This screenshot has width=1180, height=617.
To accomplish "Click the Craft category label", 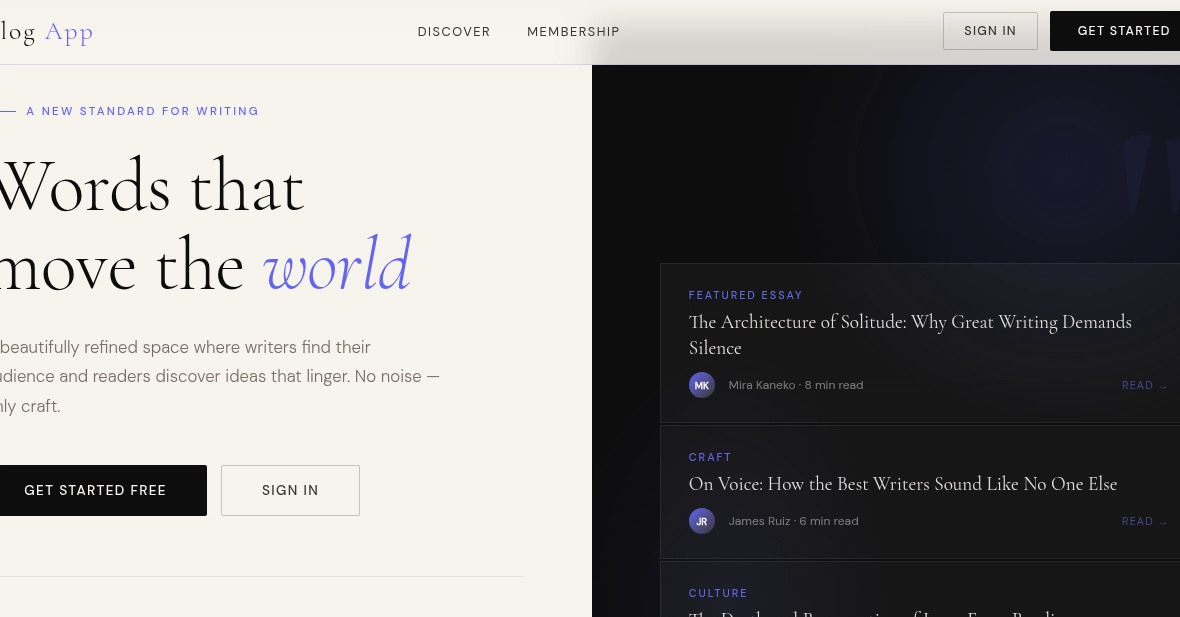I will click(x=710, y=457).
